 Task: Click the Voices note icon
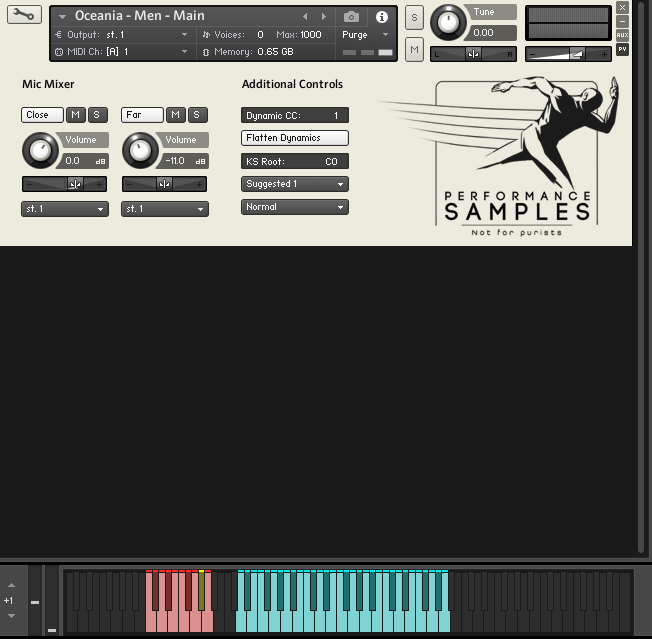[x=206, y=35]
